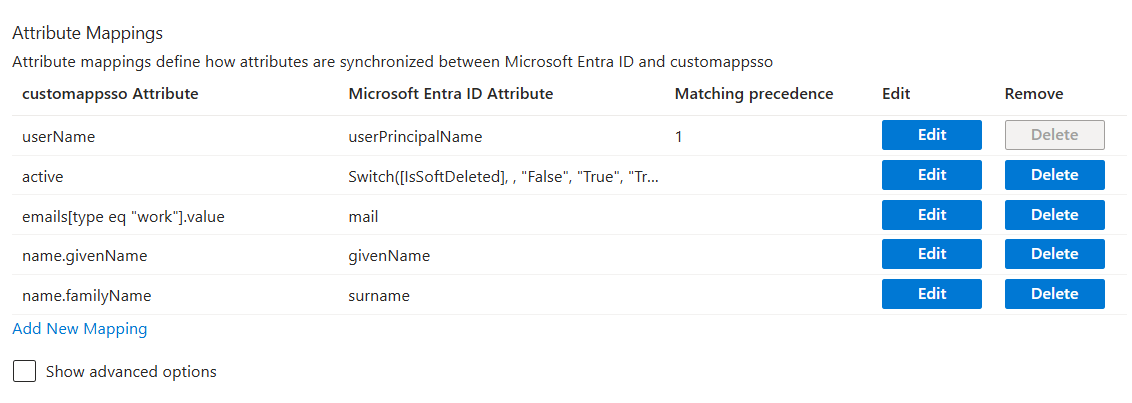Image resolution: width=1132 pixels, height=403 pixels.
Task: Delete the emails work value mapping
Action: 1054,215
